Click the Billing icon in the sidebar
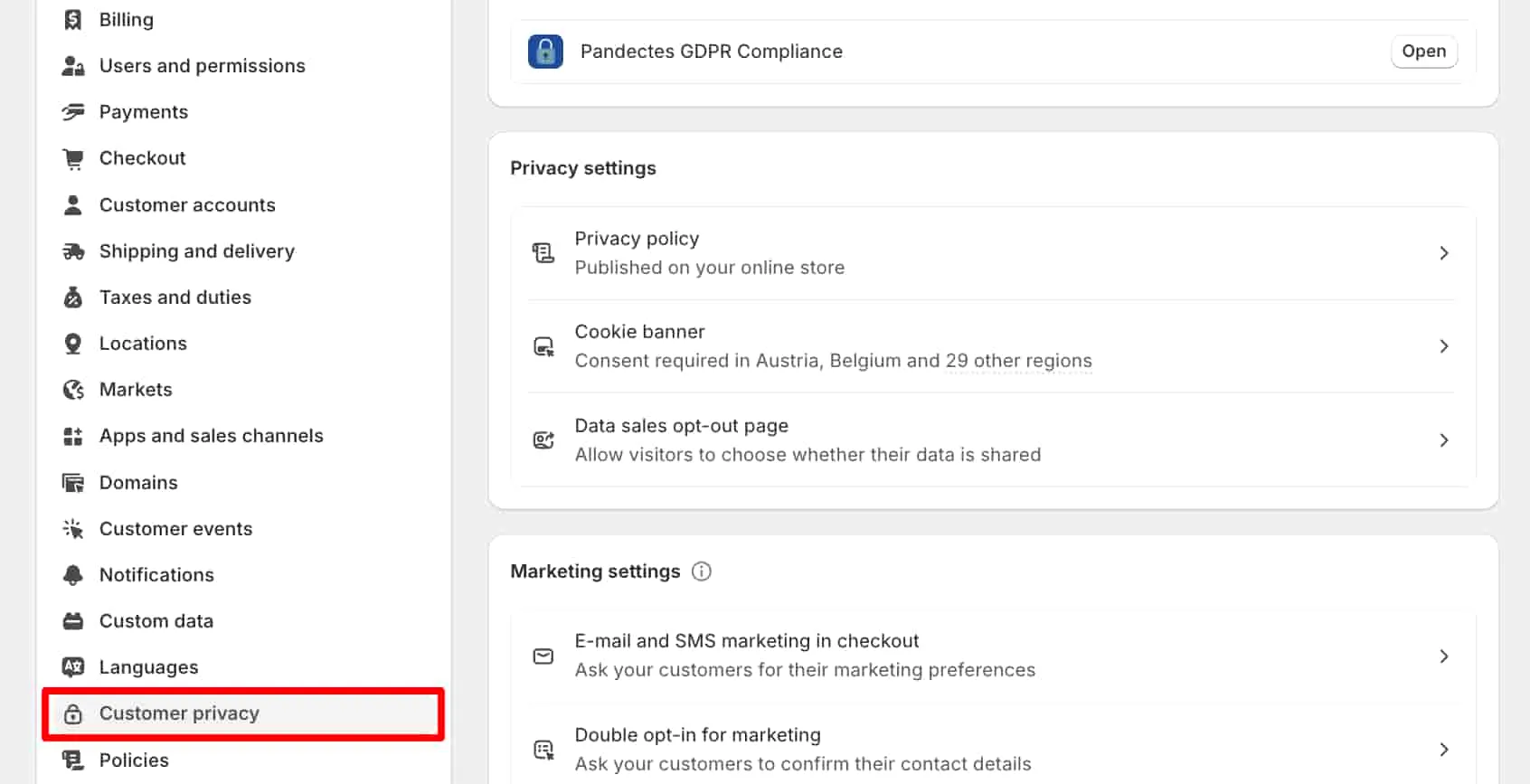This screenshot has height=784, width=1530. [73, 20]
